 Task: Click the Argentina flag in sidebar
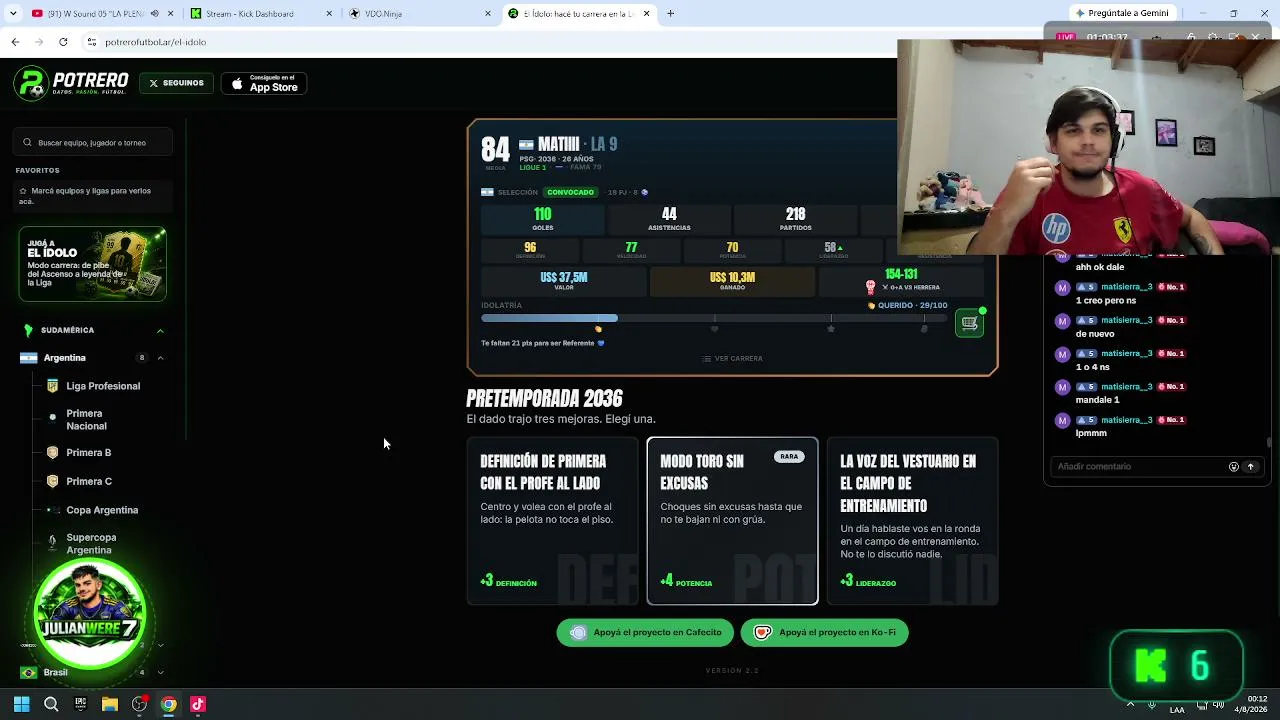[x=28, y=358]
